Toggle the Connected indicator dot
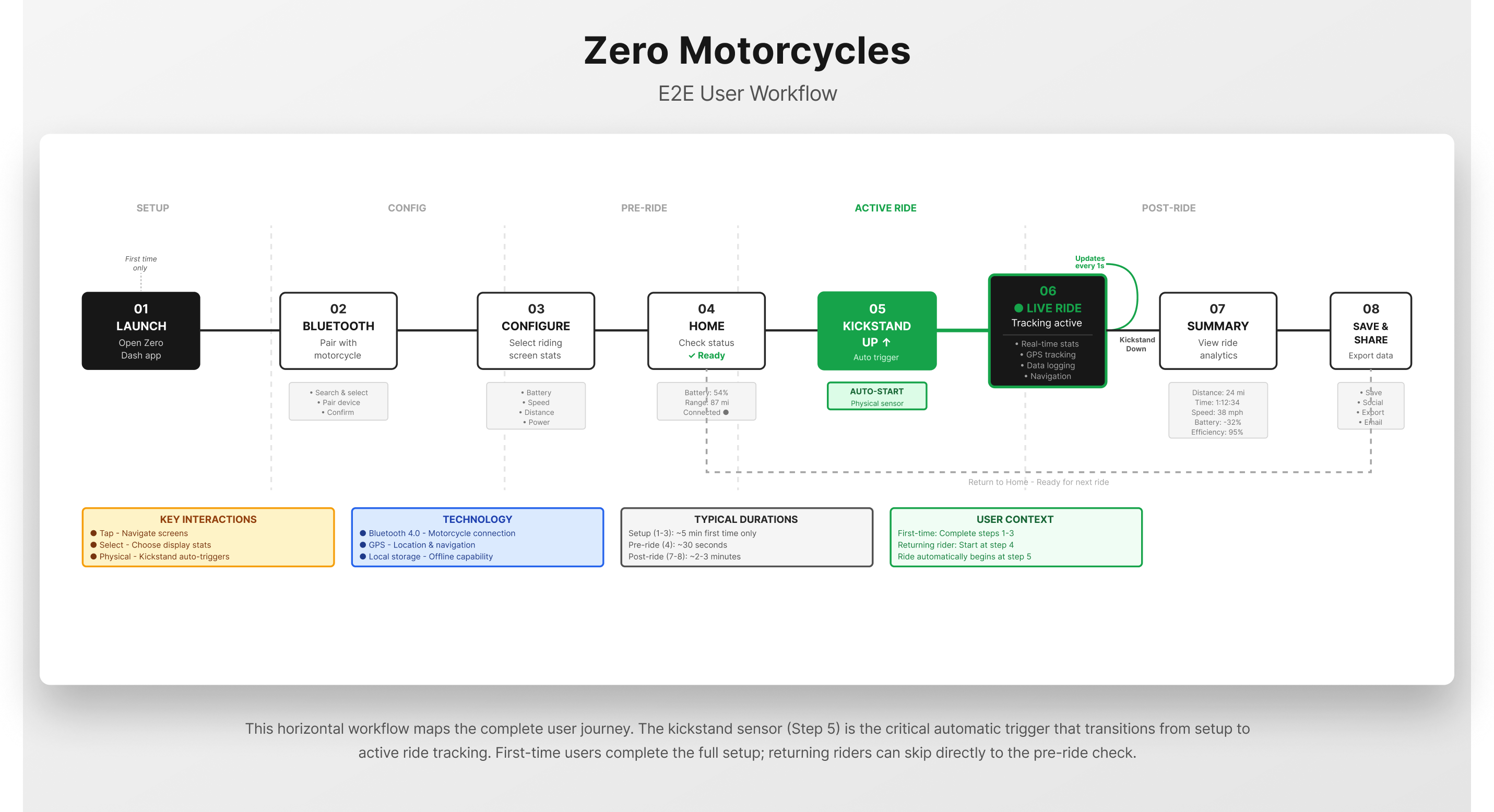This screenshot has height=812, width=1494. pyautogui.click(x=728, y=412)
